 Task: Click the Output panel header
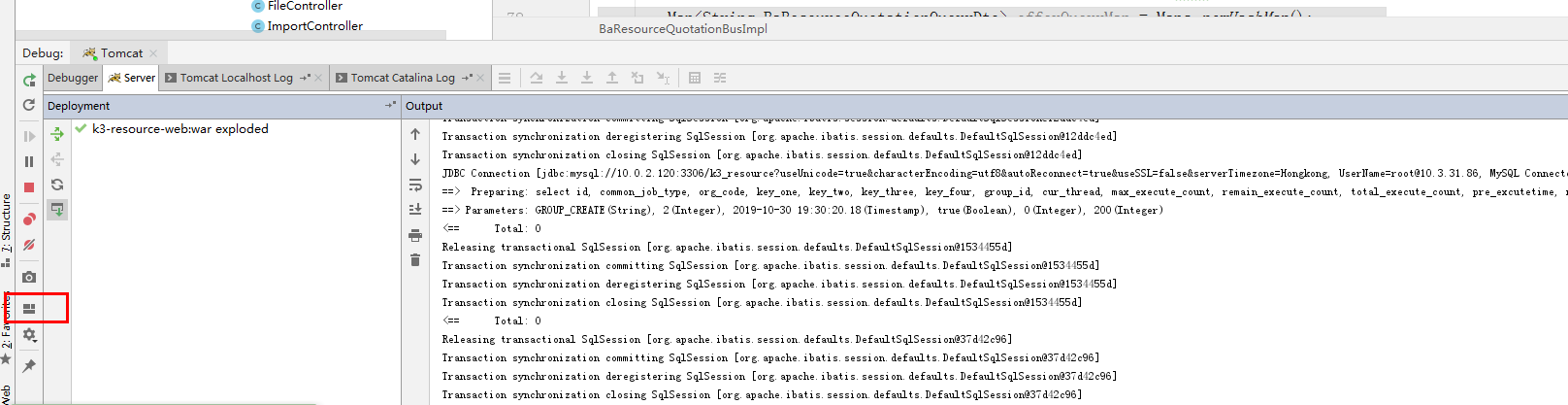click(x=424, y=106)
